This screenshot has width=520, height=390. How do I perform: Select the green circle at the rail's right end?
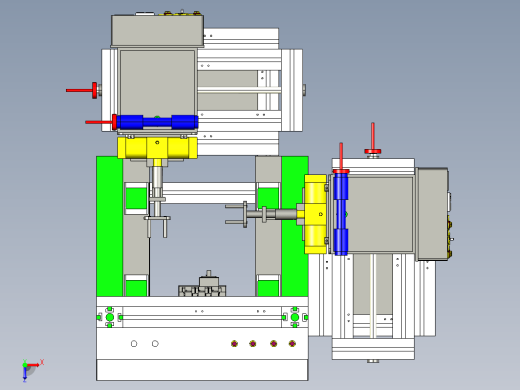pos(295,317)
